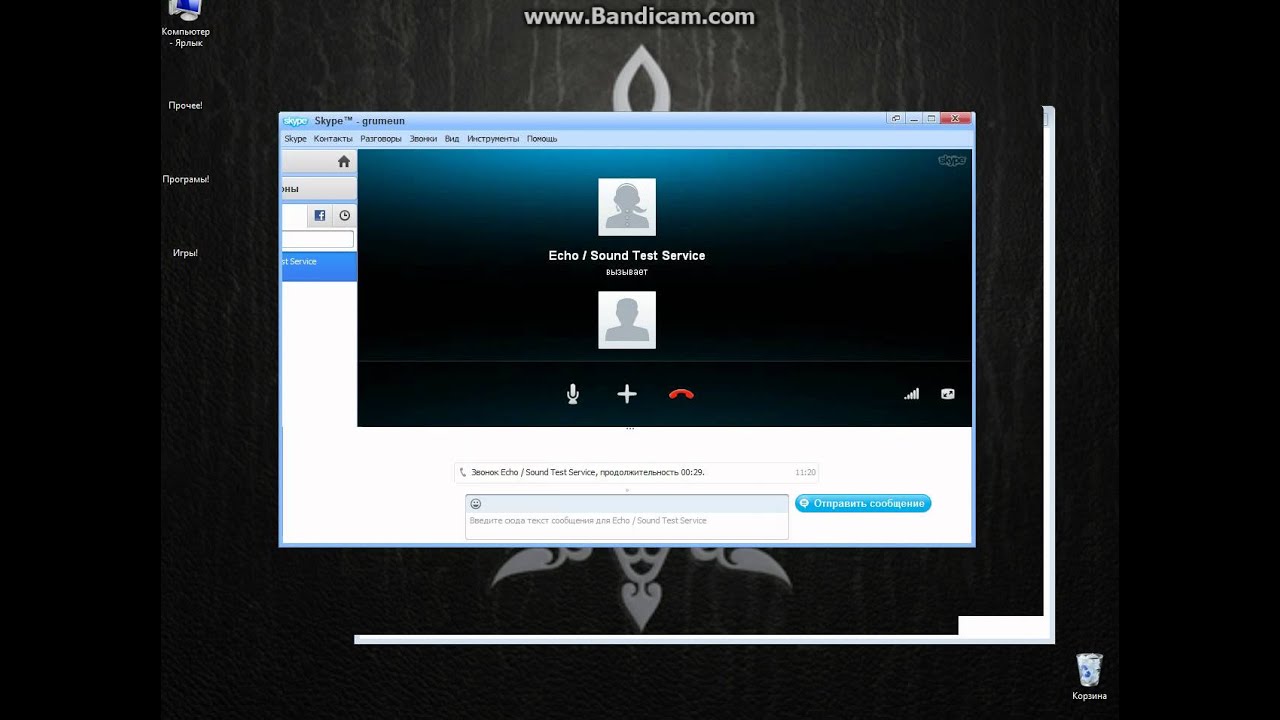This screenshot has height=720, width=1280.
Task: Open the Facebook contacts tab icon
Action: pyautogui.click(x=320, y=215)
